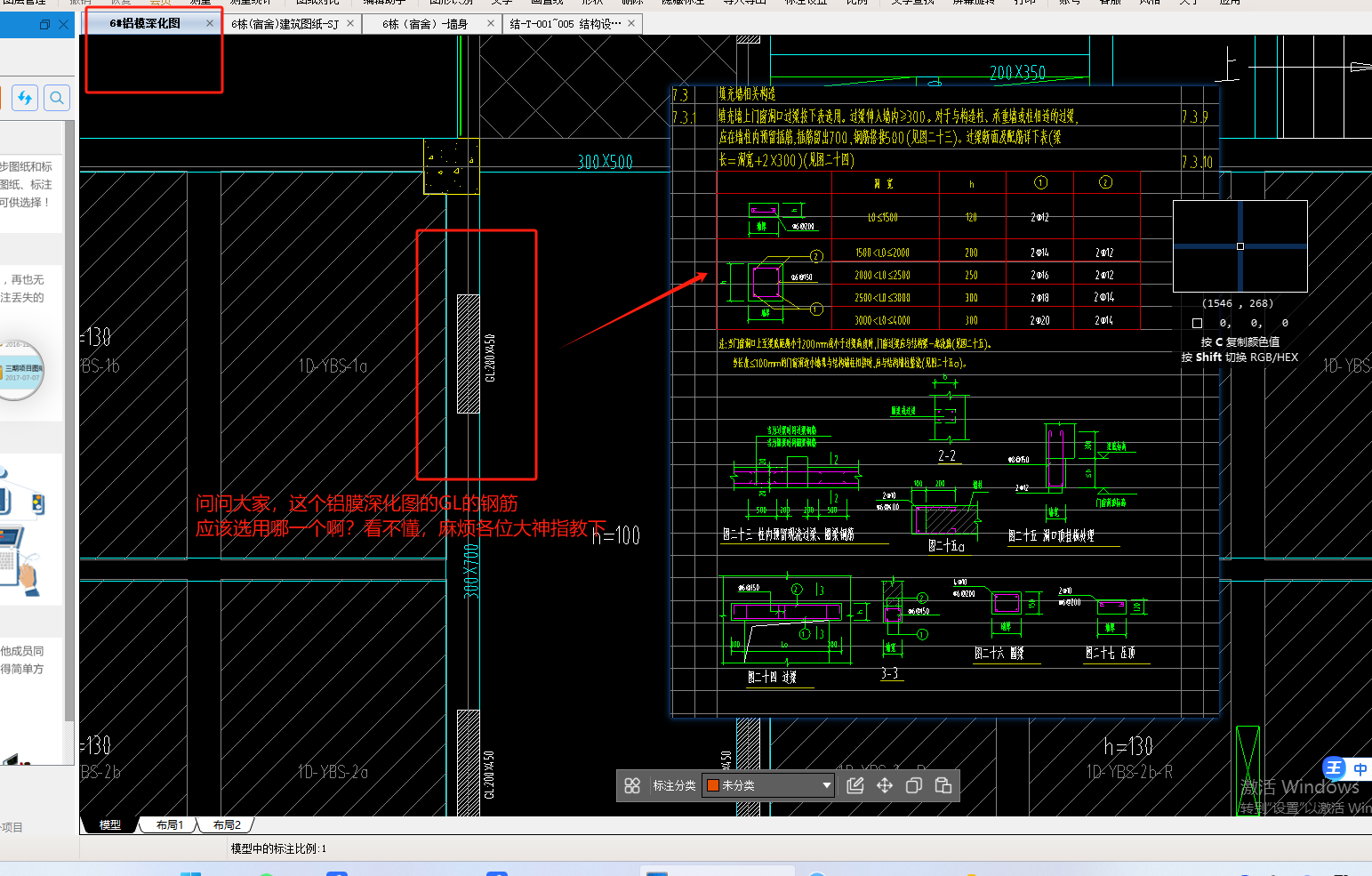Open the 未分类 annotation category dropdown
This screenshot has height=876, width=1372.
point(768,785)
